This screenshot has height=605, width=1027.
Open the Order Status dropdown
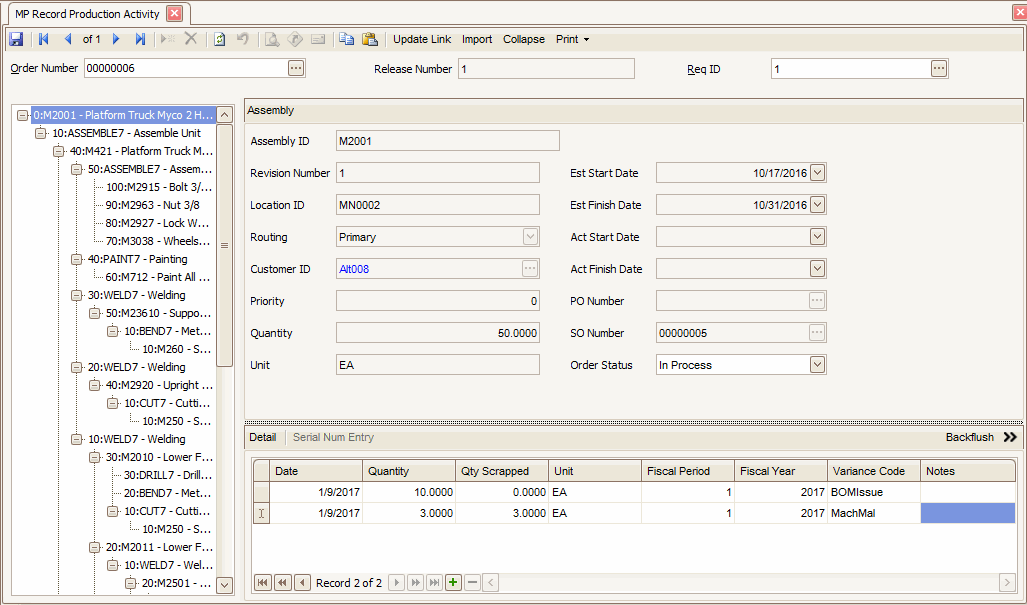point(817,365)
